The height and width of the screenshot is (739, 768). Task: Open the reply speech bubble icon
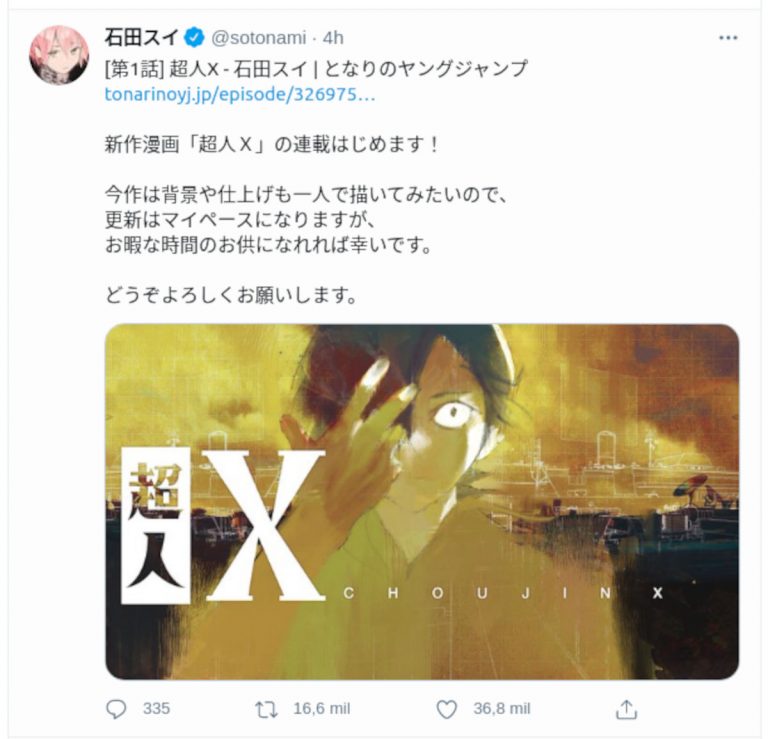click(x=116, y=709)
